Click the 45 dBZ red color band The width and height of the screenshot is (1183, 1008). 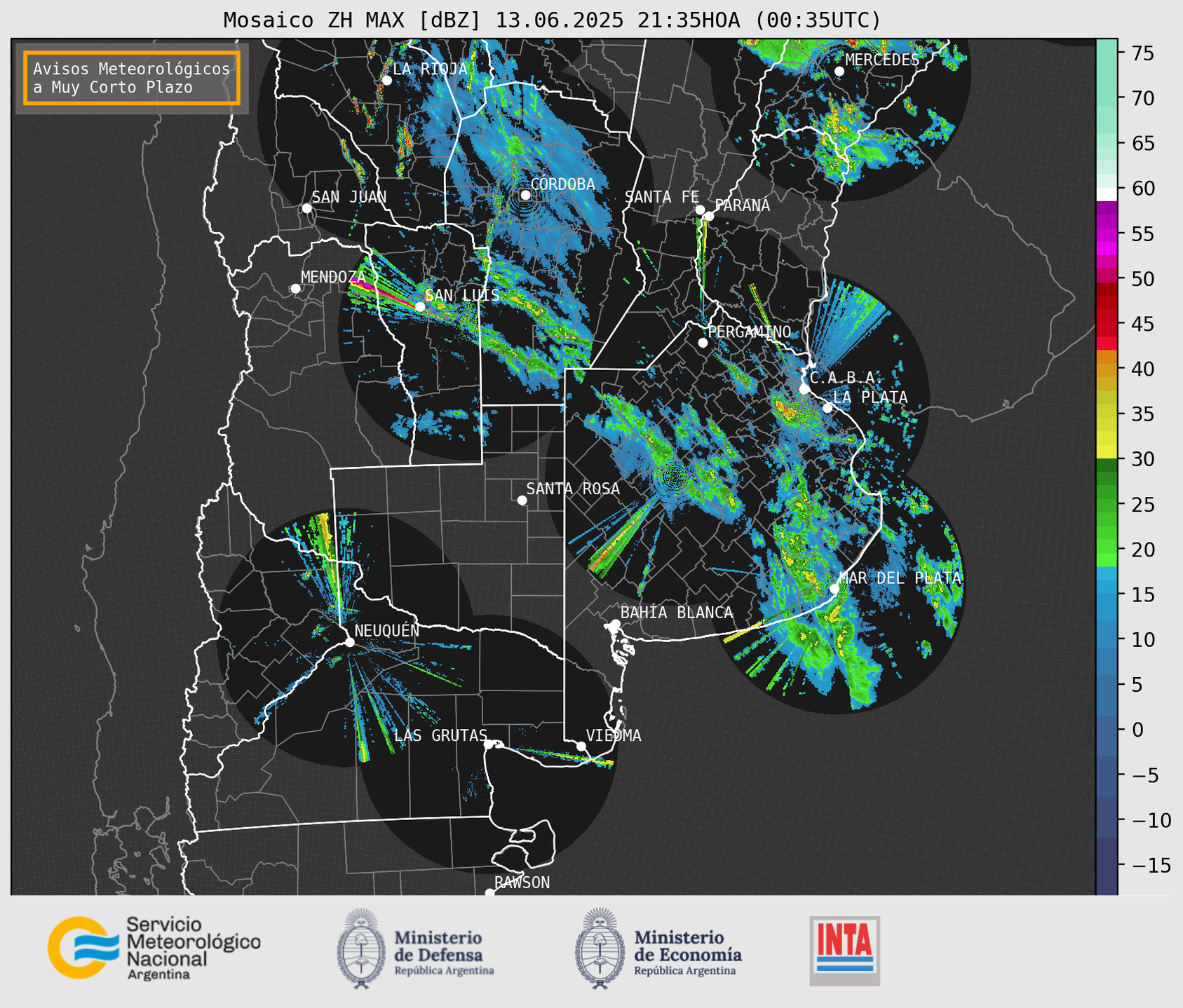pyautogui.click(x=1107, y=324)
